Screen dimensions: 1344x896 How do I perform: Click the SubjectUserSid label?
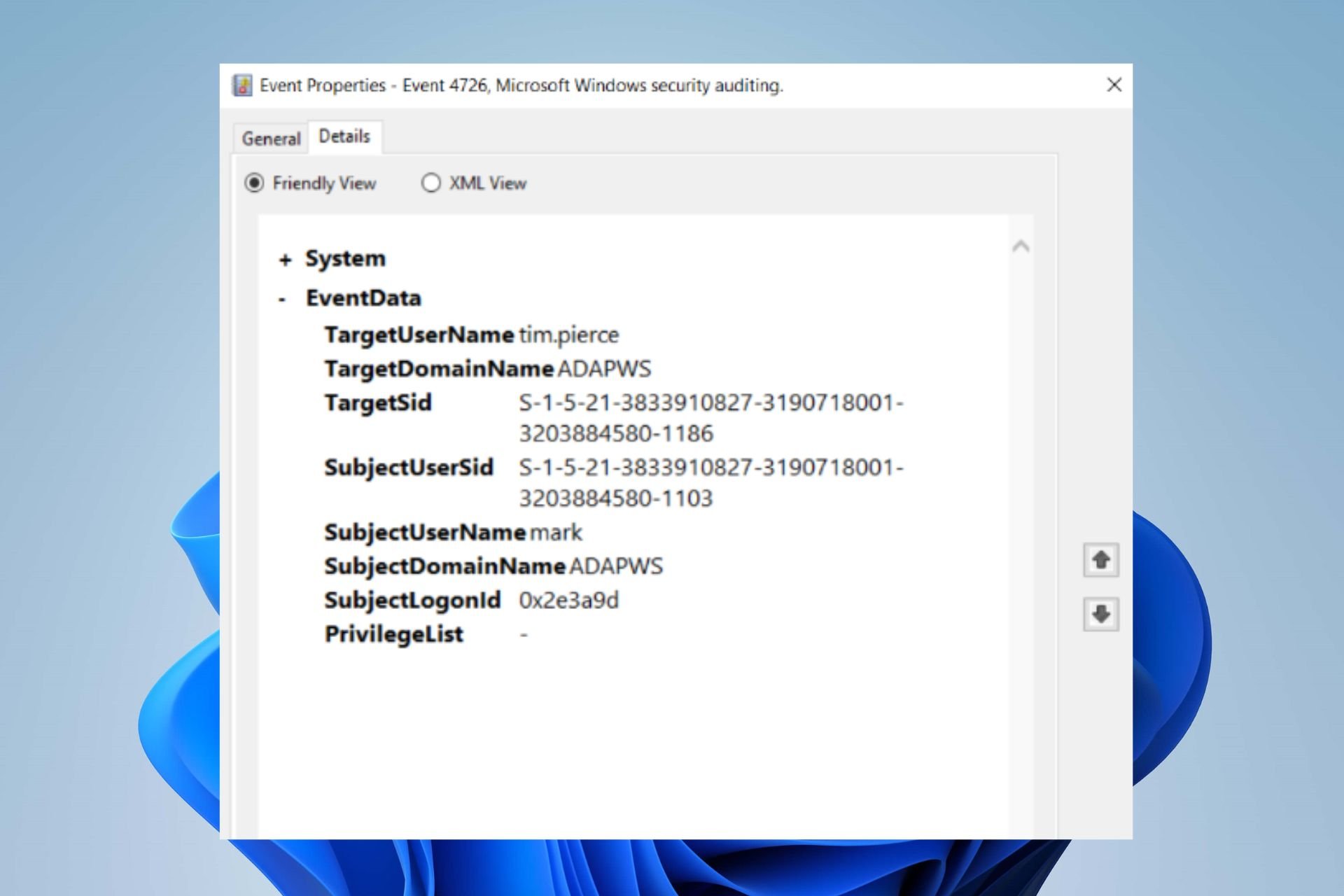[409, 468]
